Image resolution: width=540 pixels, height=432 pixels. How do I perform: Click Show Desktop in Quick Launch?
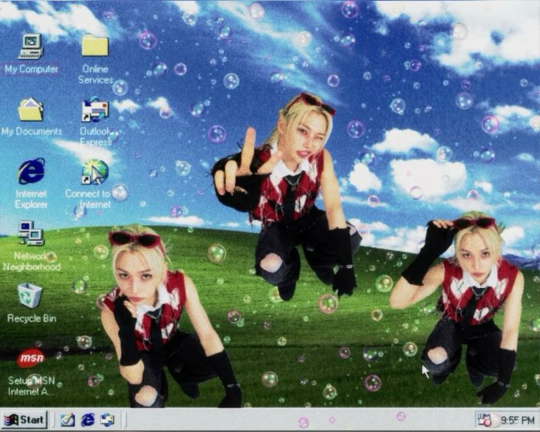pos(68,420)
